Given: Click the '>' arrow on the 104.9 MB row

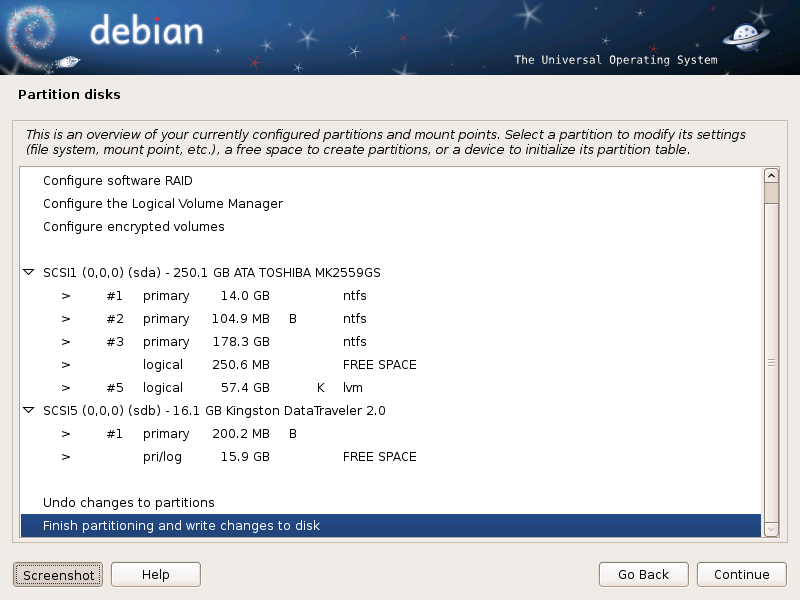Looking at the screenshot, I should click(66, 319).
